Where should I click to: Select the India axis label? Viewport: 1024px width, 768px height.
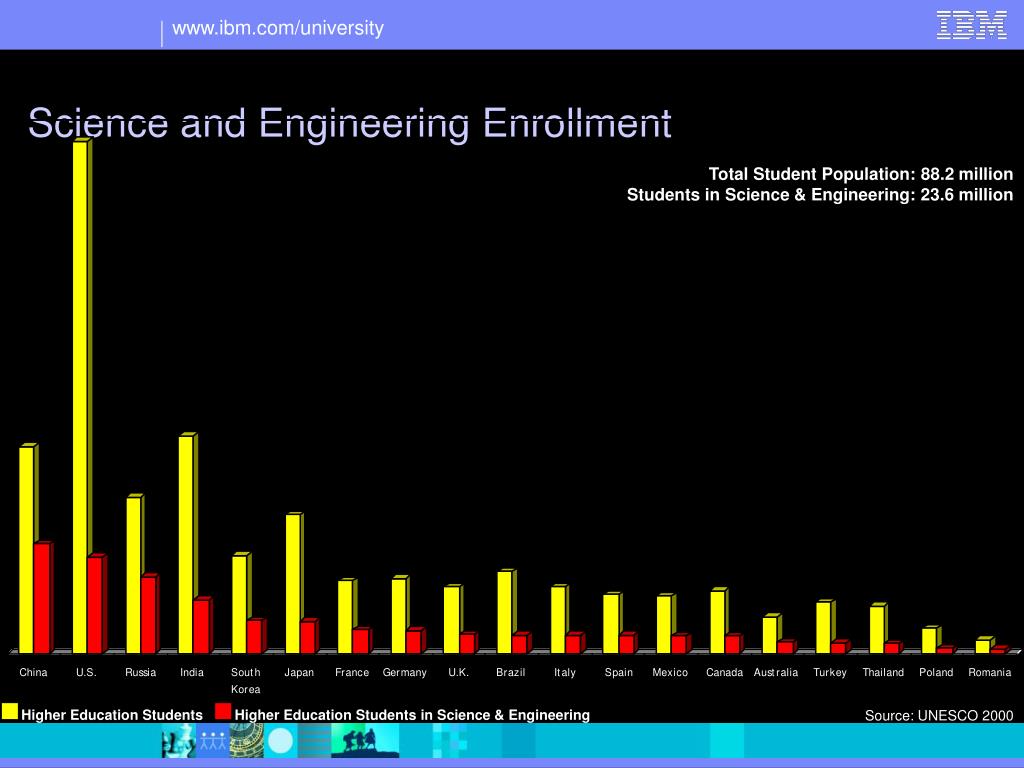pos(192,672)
